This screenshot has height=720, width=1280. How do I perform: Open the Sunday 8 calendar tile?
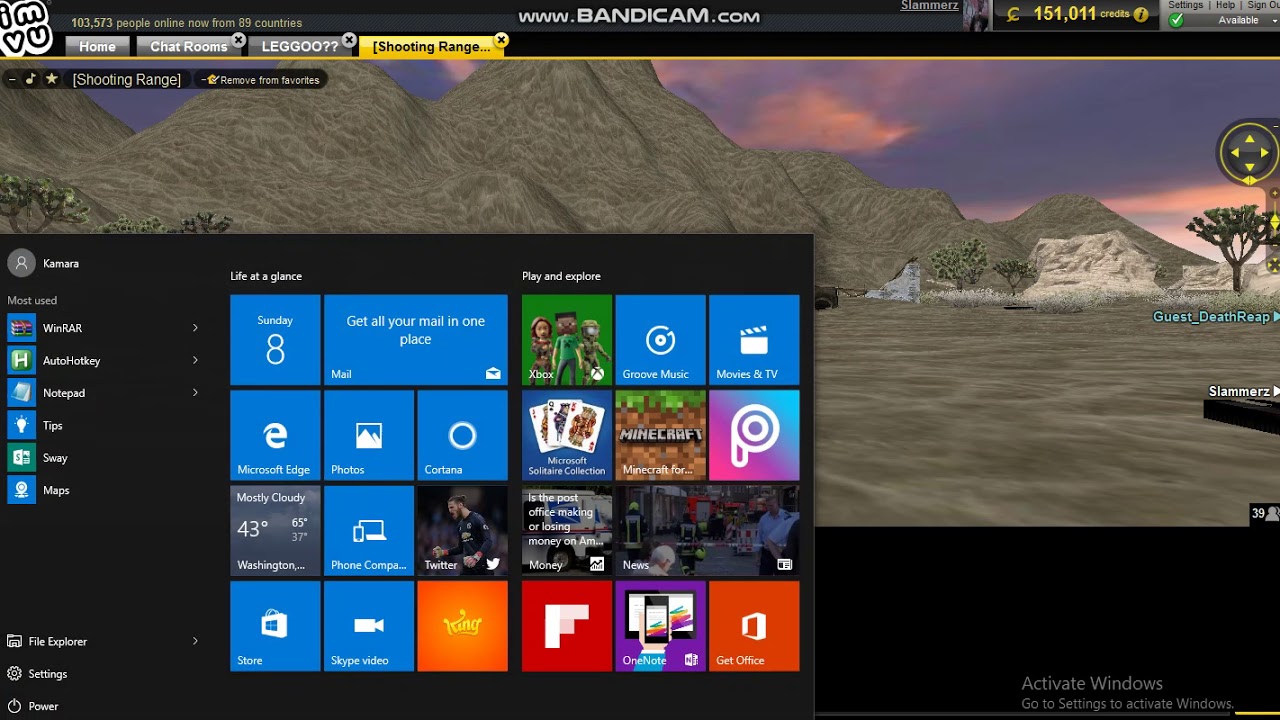275,340
